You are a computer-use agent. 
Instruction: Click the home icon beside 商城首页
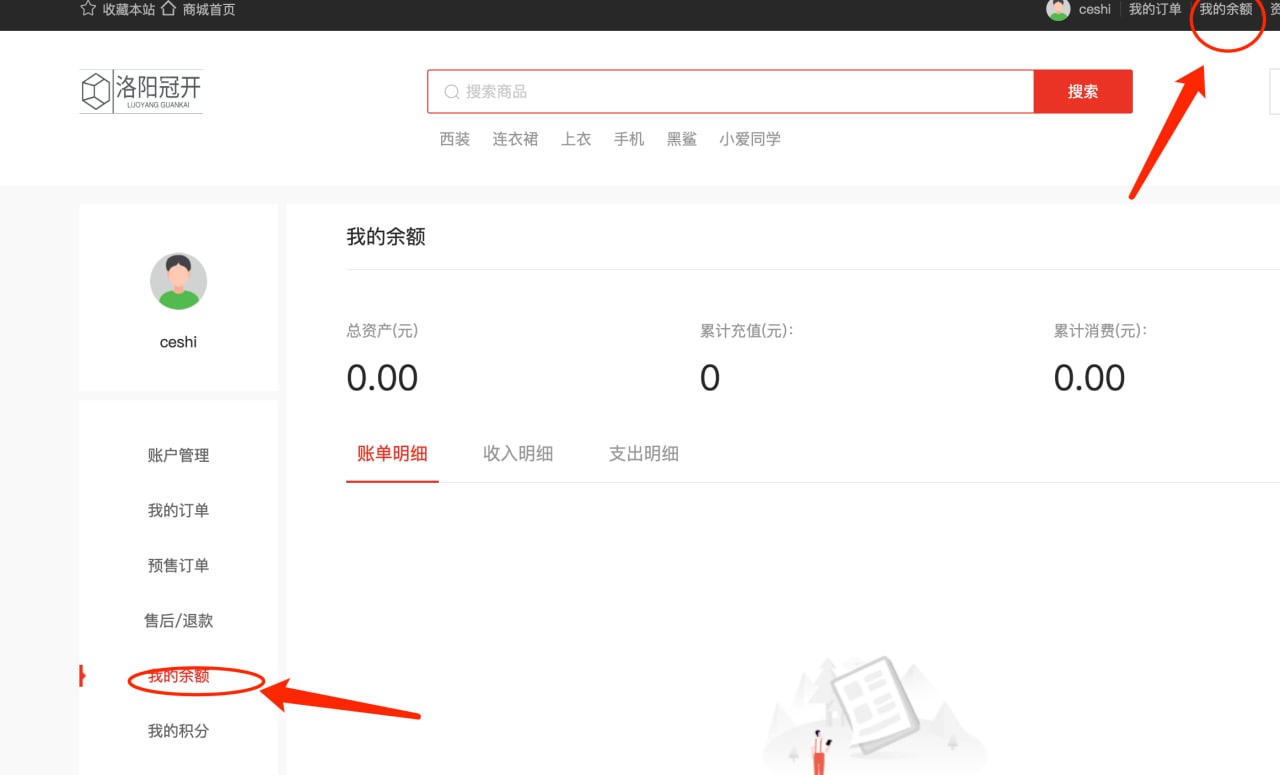(168, 9)
